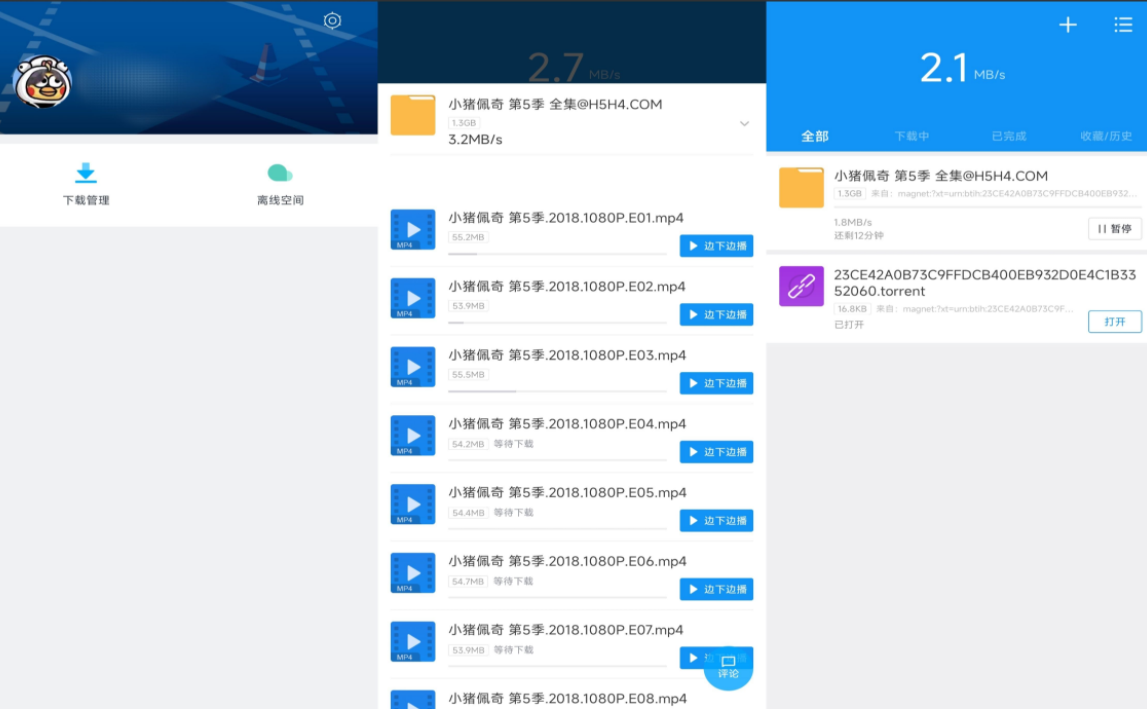The width and height of the screenshot is (1147, 709).
Task: Switch to the 下载中 tab
Action: point(912,136)
